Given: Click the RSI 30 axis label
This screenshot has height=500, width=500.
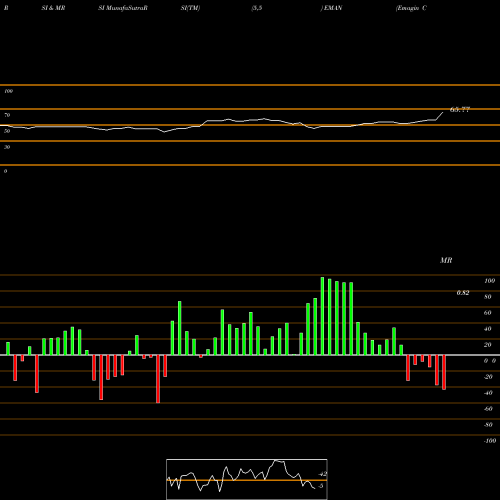Looking at the screenshot, I should coord(7,147).
